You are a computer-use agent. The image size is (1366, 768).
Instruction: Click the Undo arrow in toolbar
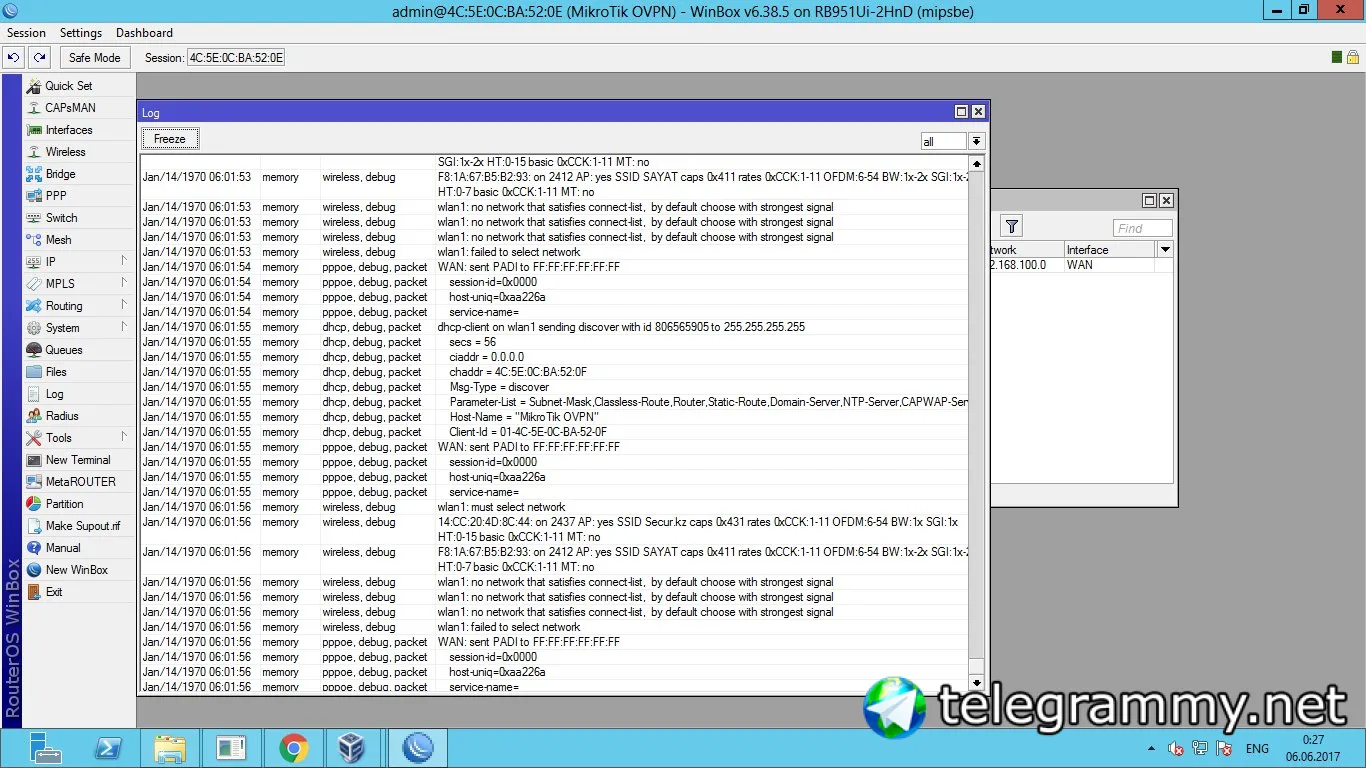[x=14, y=58]
